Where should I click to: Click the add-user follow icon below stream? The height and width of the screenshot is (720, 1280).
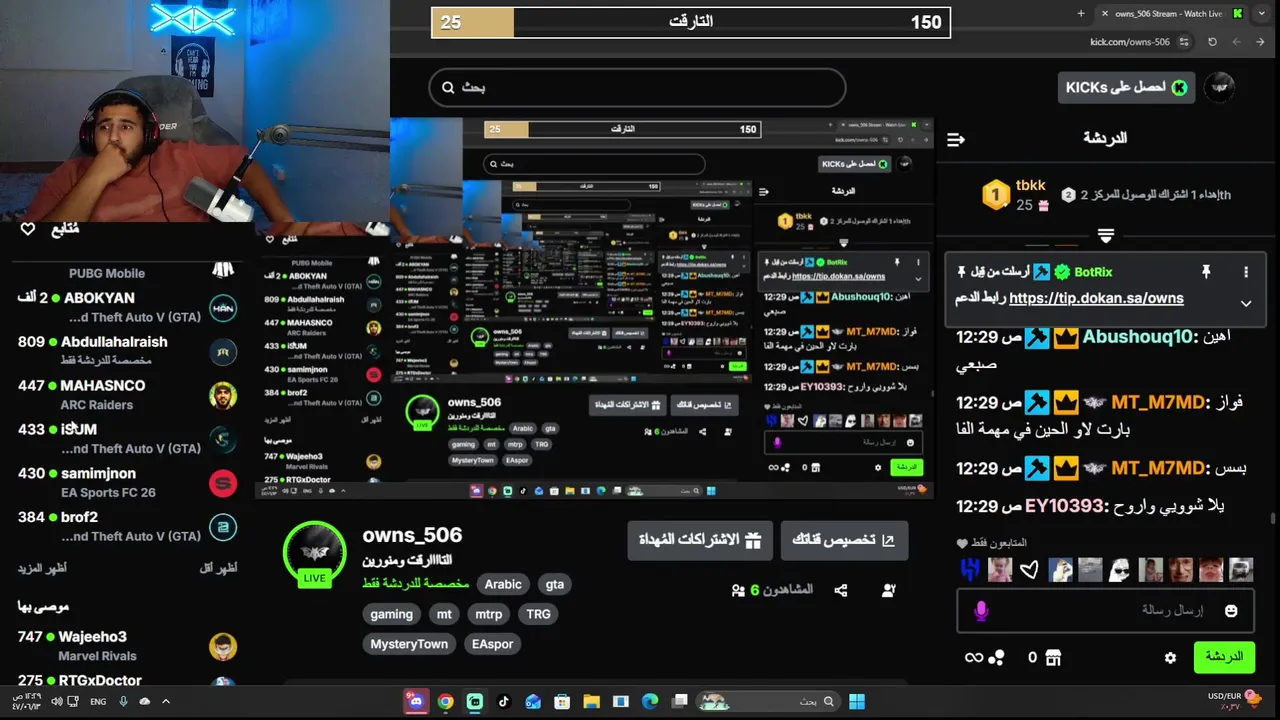point(889,591)
